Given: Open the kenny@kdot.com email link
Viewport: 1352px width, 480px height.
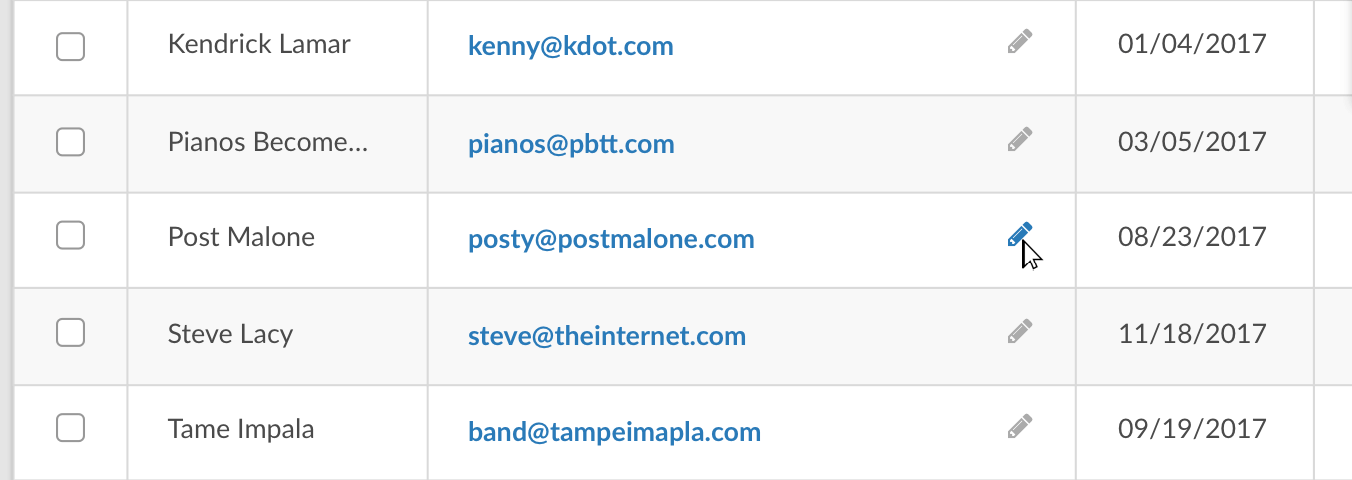Looking at the screenshot, I should pyautogui.click(x=571, y=46).
